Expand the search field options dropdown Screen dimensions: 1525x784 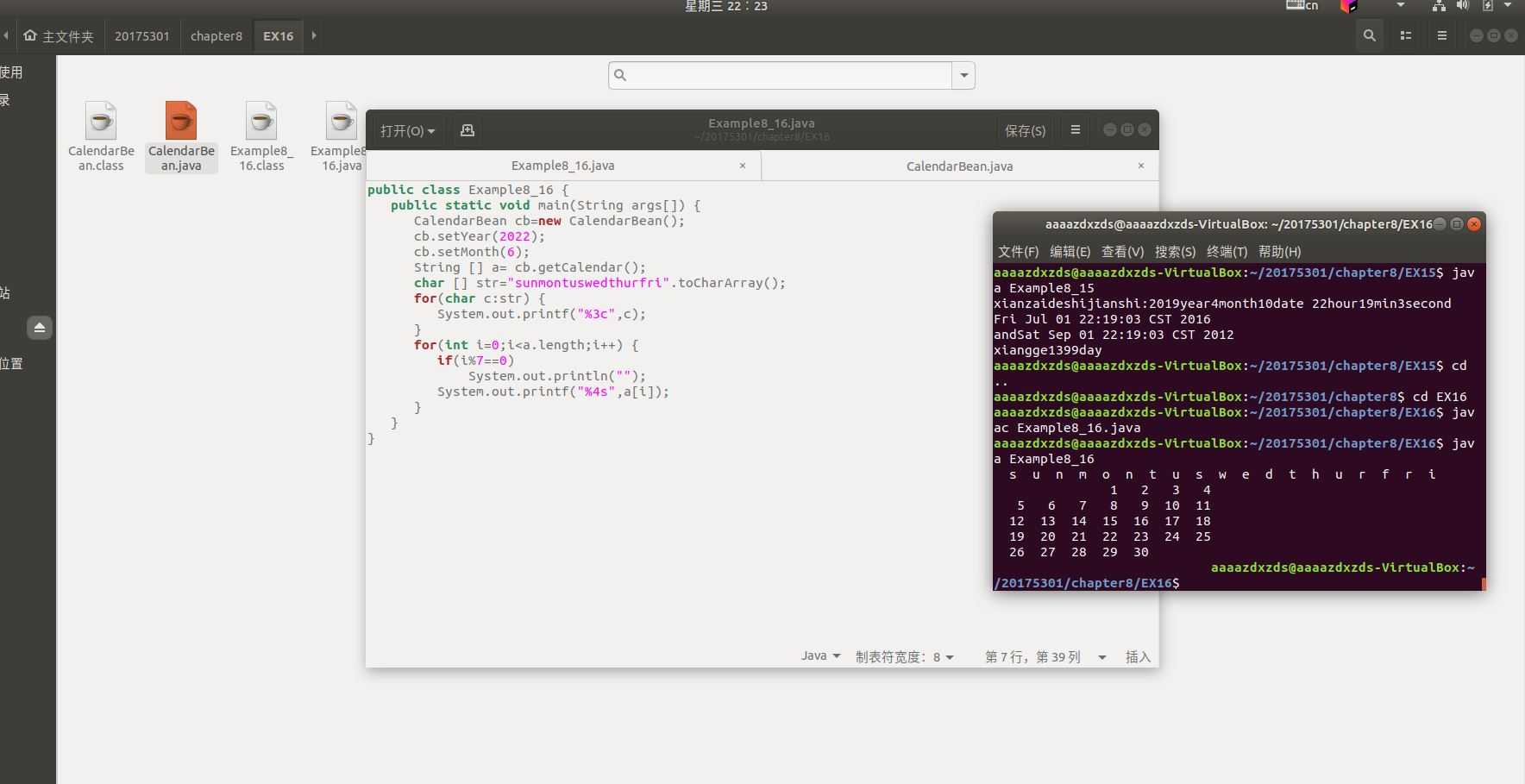pos(963,75)
